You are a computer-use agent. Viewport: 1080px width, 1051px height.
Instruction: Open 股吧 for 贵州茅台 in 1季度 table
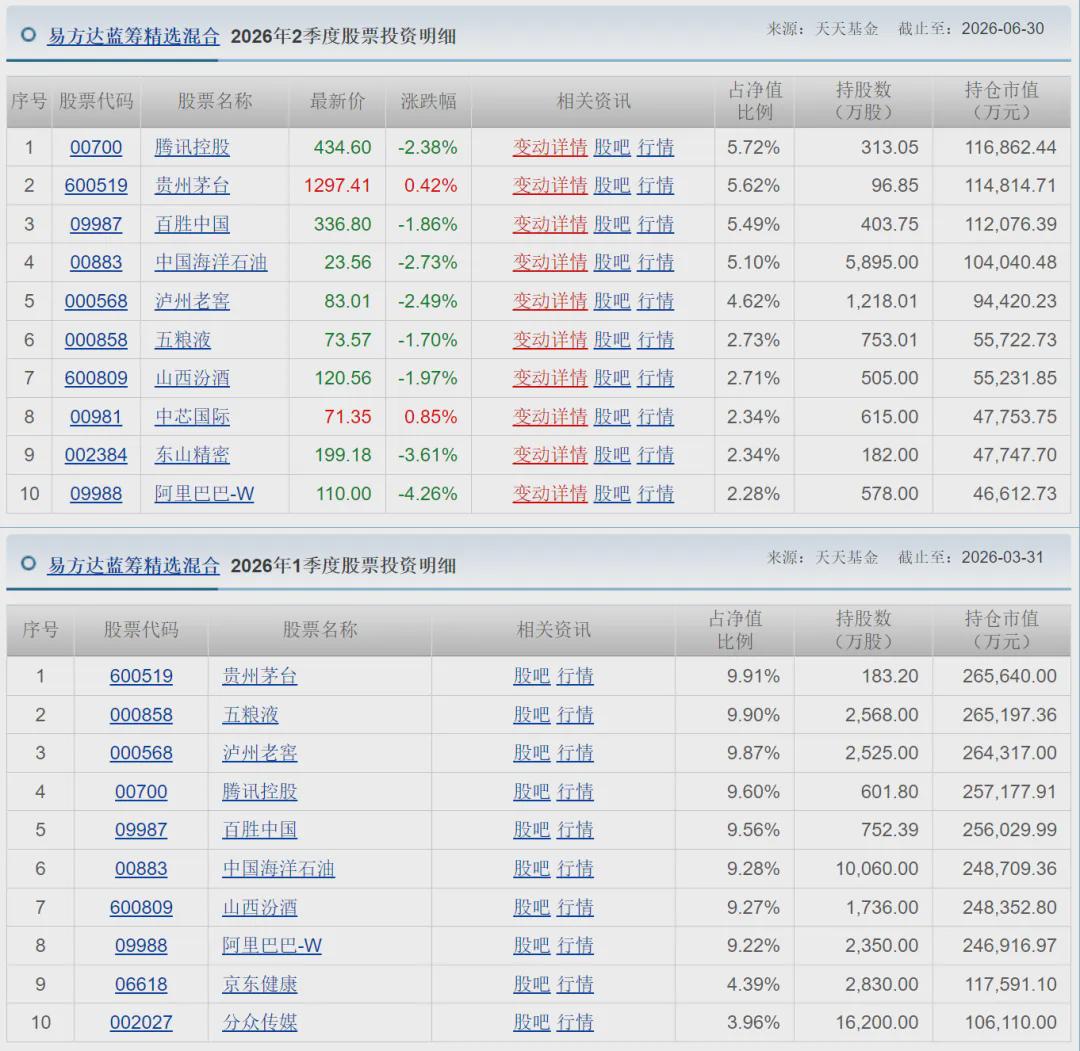click(x=531, y=676)
